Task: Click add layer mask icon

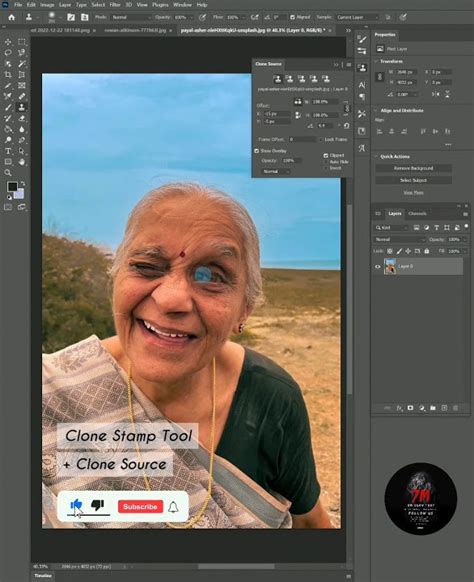Action: click(x=410, y=408)
